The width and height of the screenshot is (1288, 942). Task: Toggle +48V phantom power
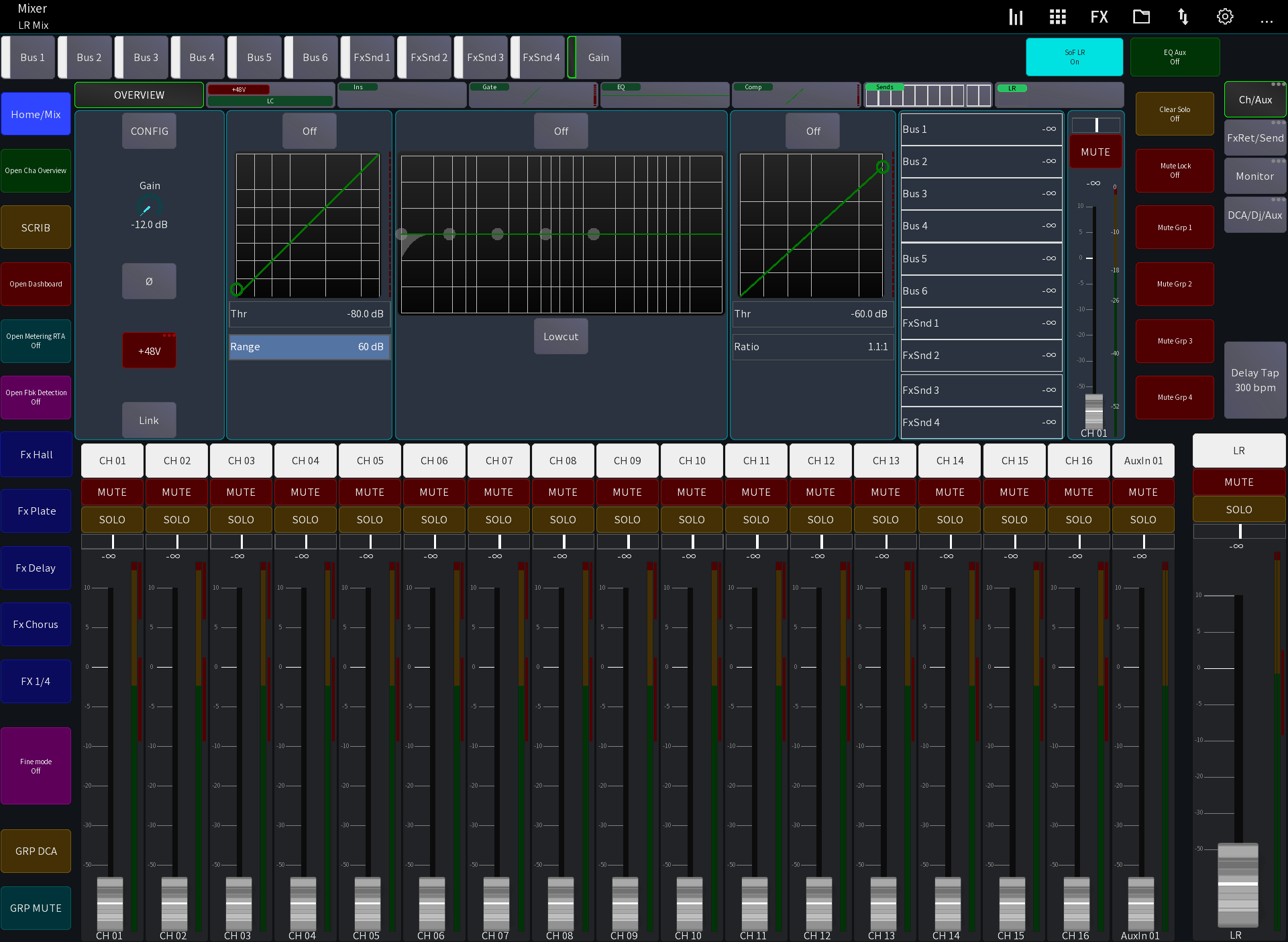click(149, 351)
